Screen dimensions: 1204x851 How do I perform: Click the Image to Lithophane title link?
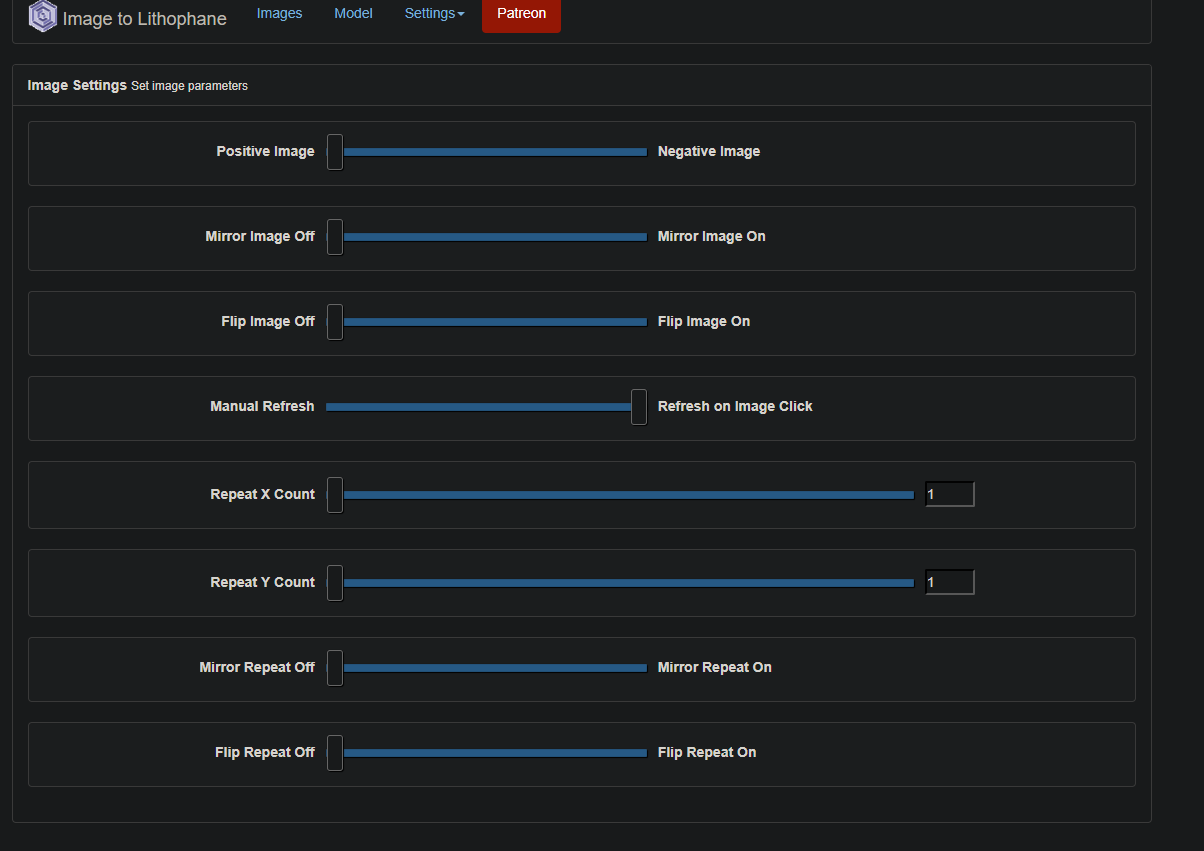(144, 19)
